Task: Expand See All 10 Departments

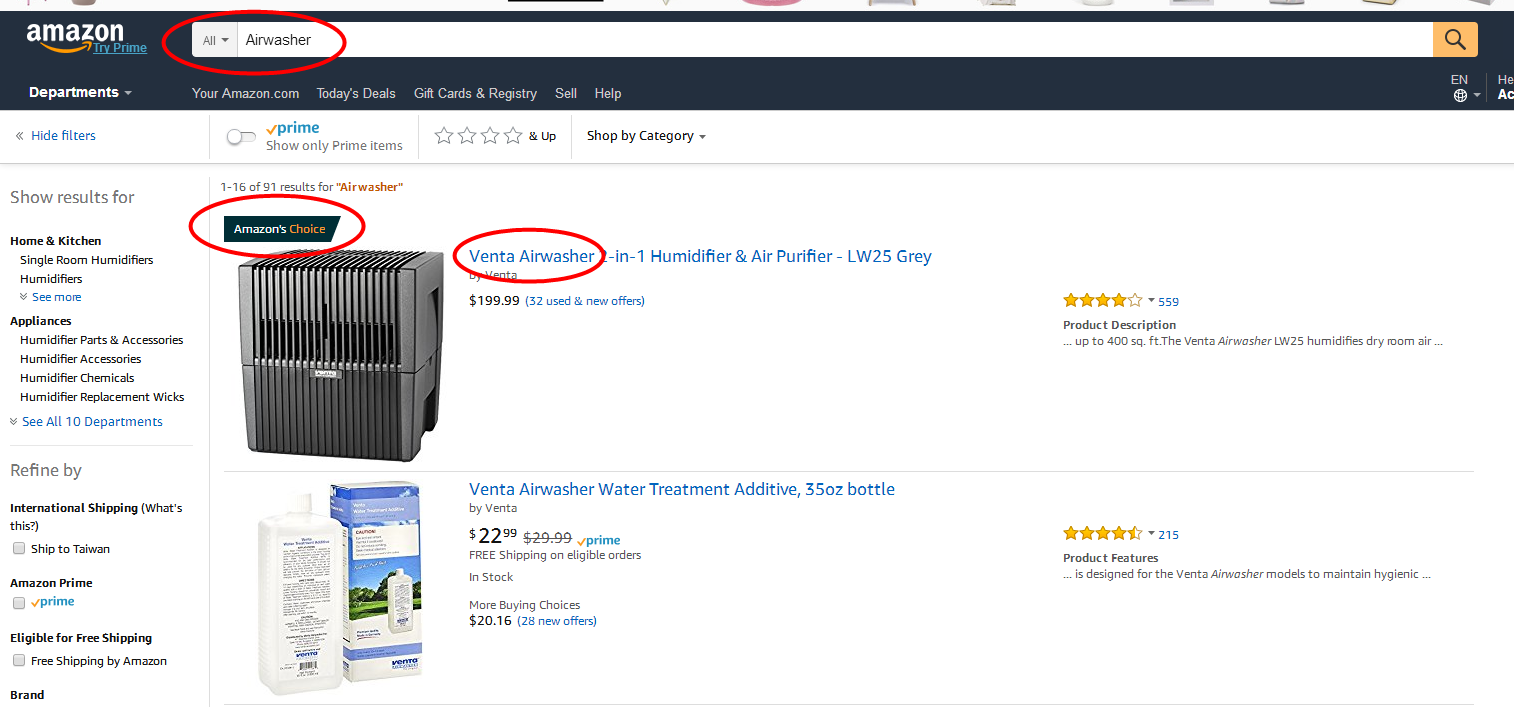Action: pos(92,422)
